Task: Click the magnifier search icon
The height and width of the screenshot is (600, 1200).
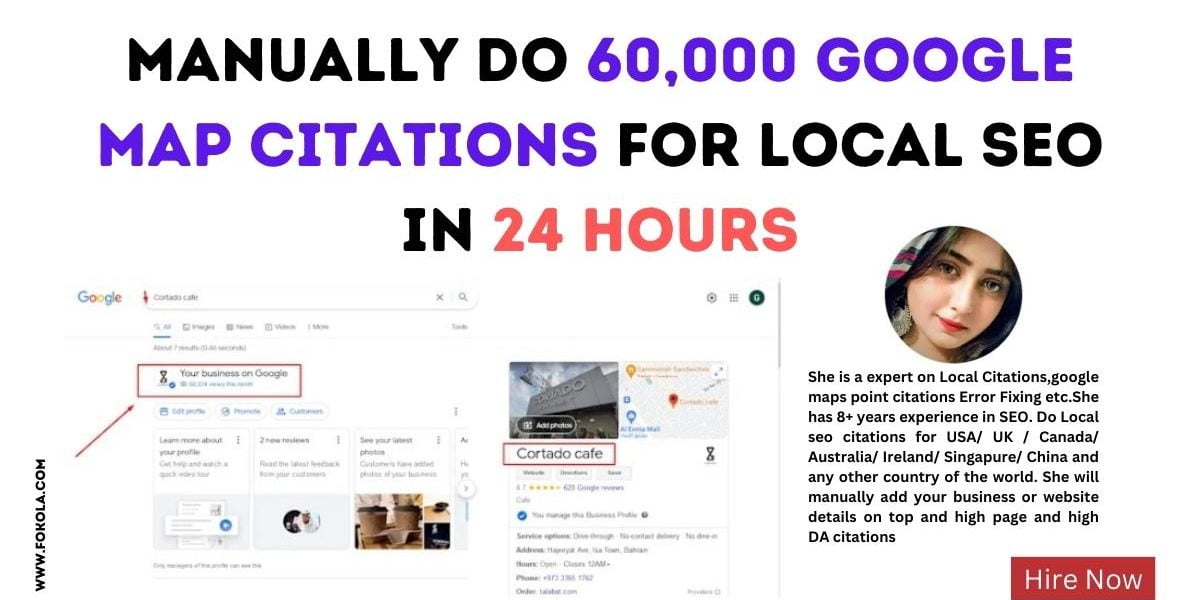Action: point(463,297)
